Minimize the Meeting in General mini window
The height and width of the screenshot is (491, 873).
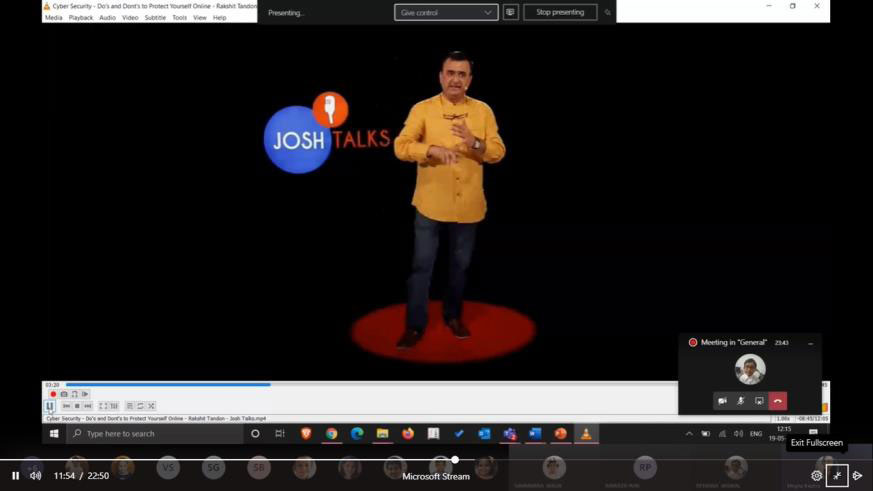(811, 343)
